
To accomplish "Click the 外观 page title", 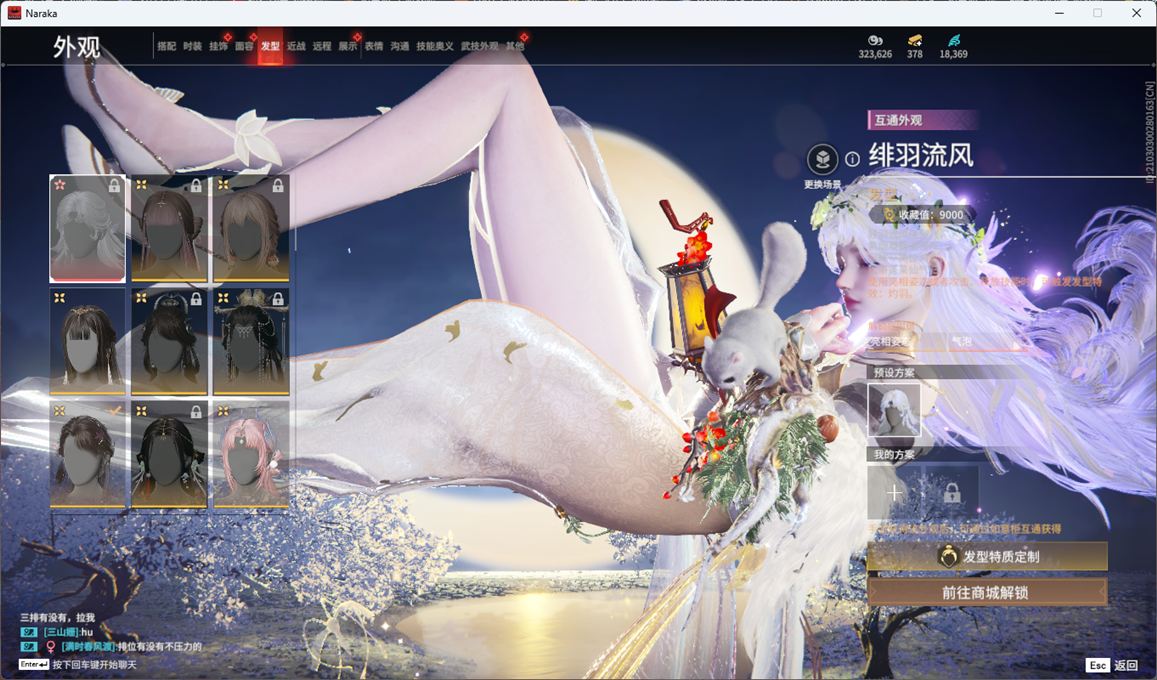I will [76, 46].
